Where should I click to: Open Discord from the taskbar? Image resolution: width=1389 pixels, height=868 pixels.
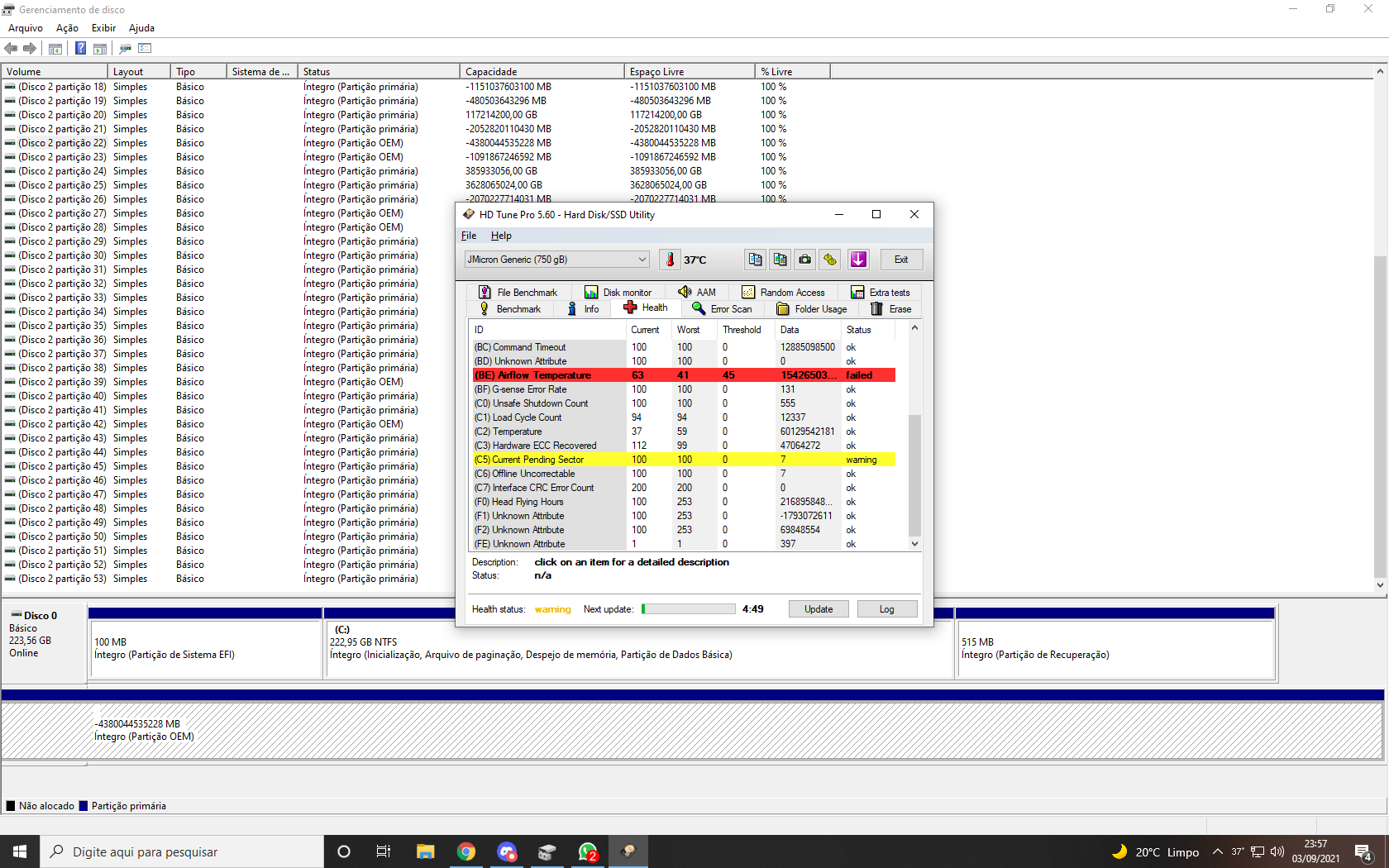coord(507,851)
